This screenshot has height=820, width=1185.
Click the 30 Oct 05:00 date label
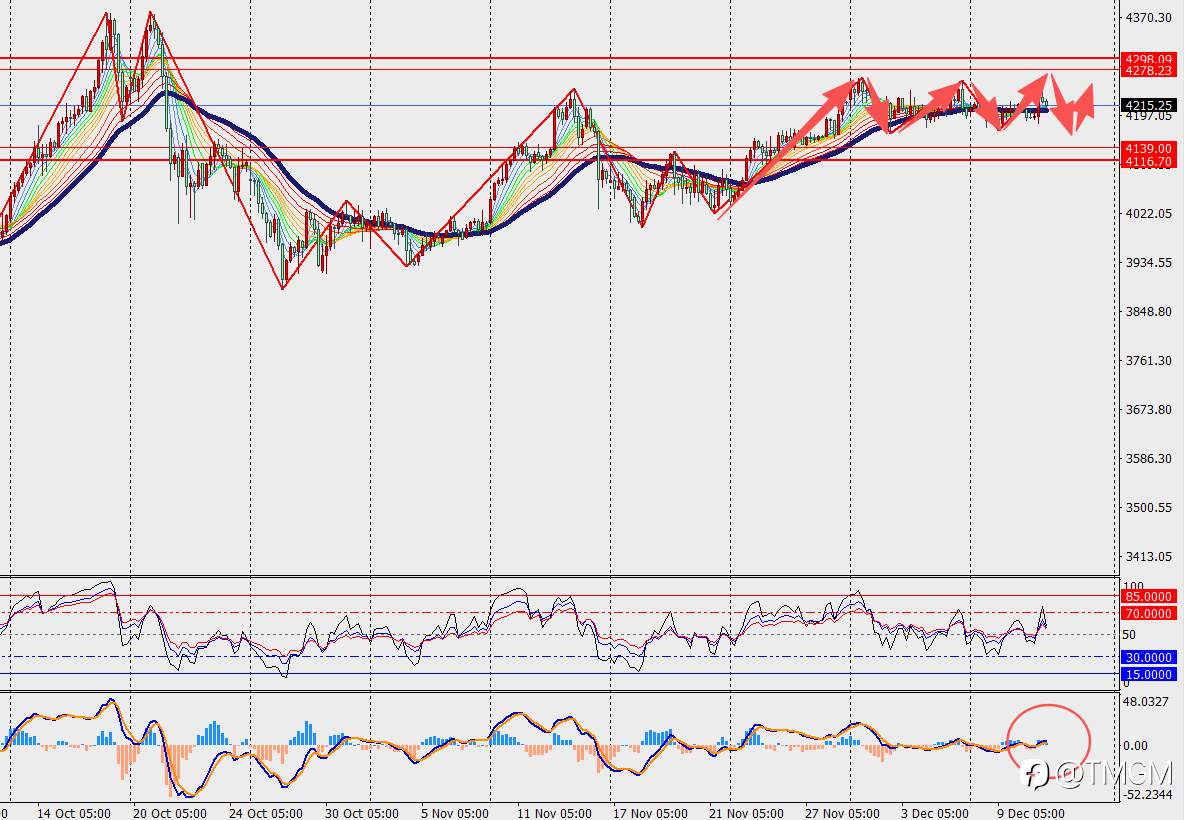click(361, 813)
